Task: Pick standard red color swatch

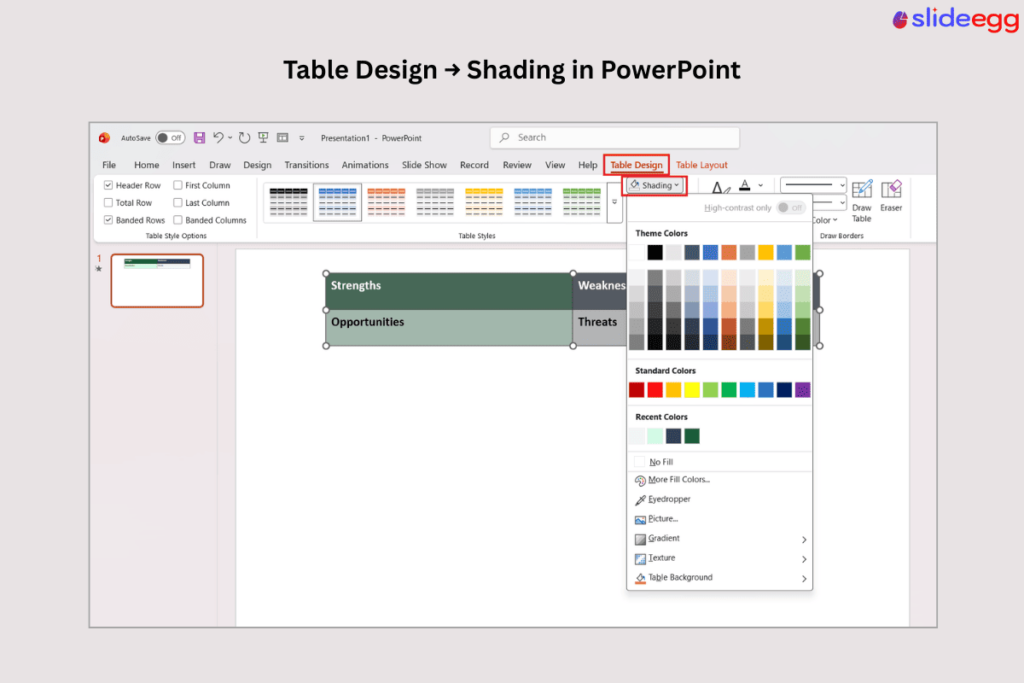Action: [x=655, y=390]
